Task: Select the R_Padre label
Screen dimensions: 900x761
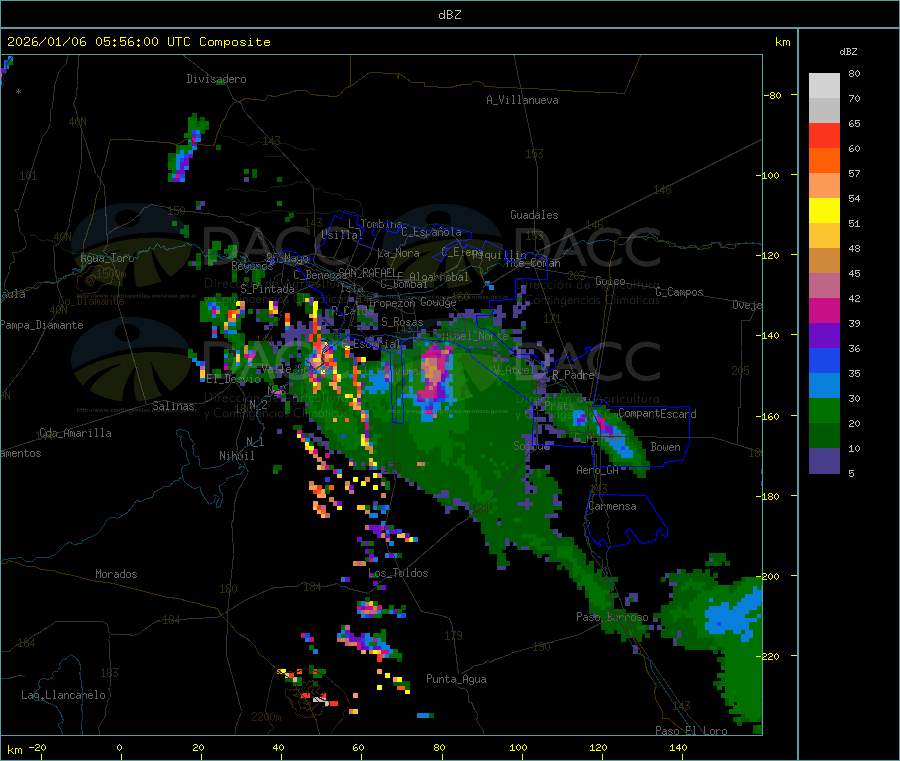Action: pyautogui.click(x=573, y=375)
